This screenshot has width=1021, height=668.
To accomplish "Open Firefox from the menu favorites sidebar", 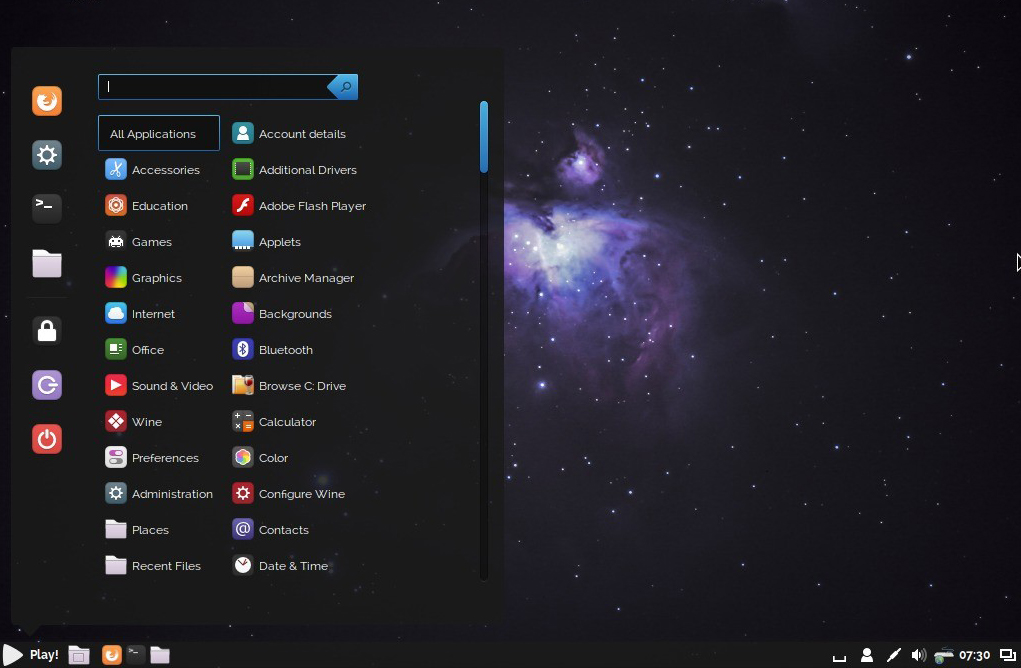I will 47,101.
